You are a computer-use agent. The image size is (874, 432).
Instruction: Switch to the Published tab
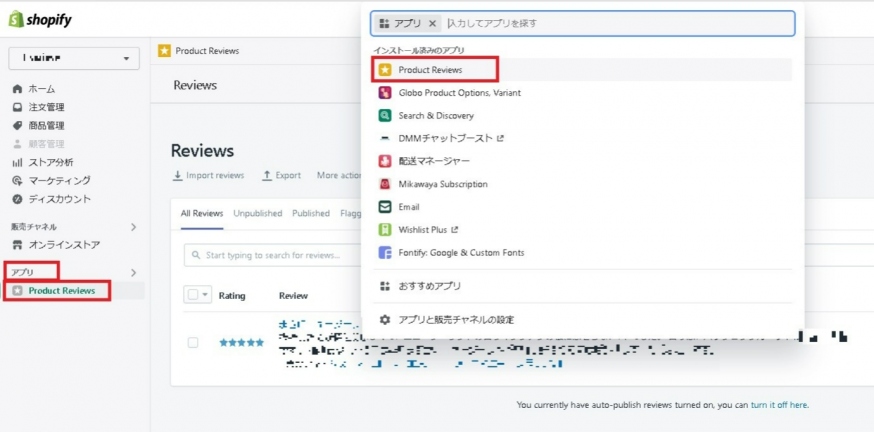pyautogui.click(x=311, y=213)
